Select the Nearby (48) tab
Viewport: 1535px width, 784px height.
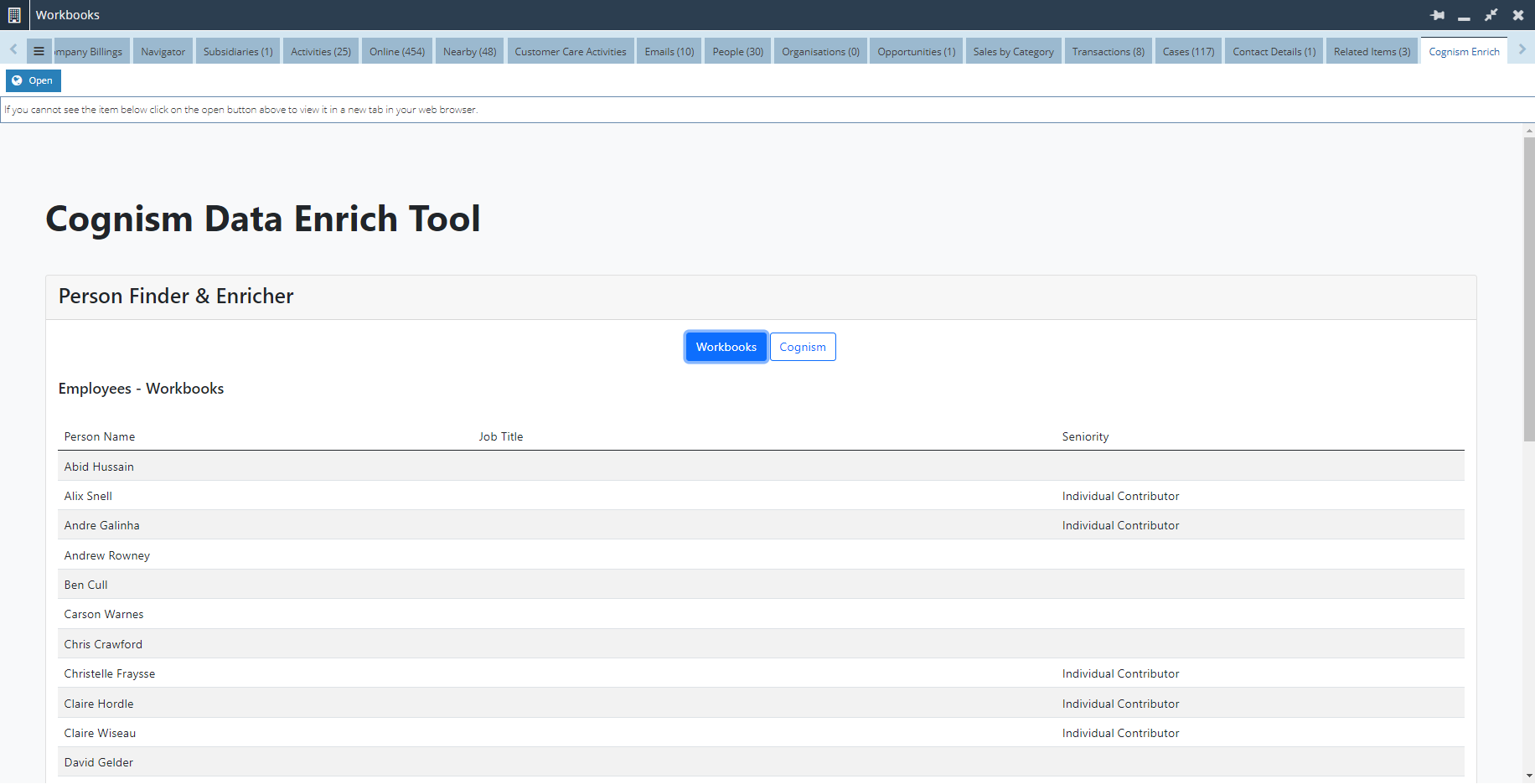coord(469,51)
